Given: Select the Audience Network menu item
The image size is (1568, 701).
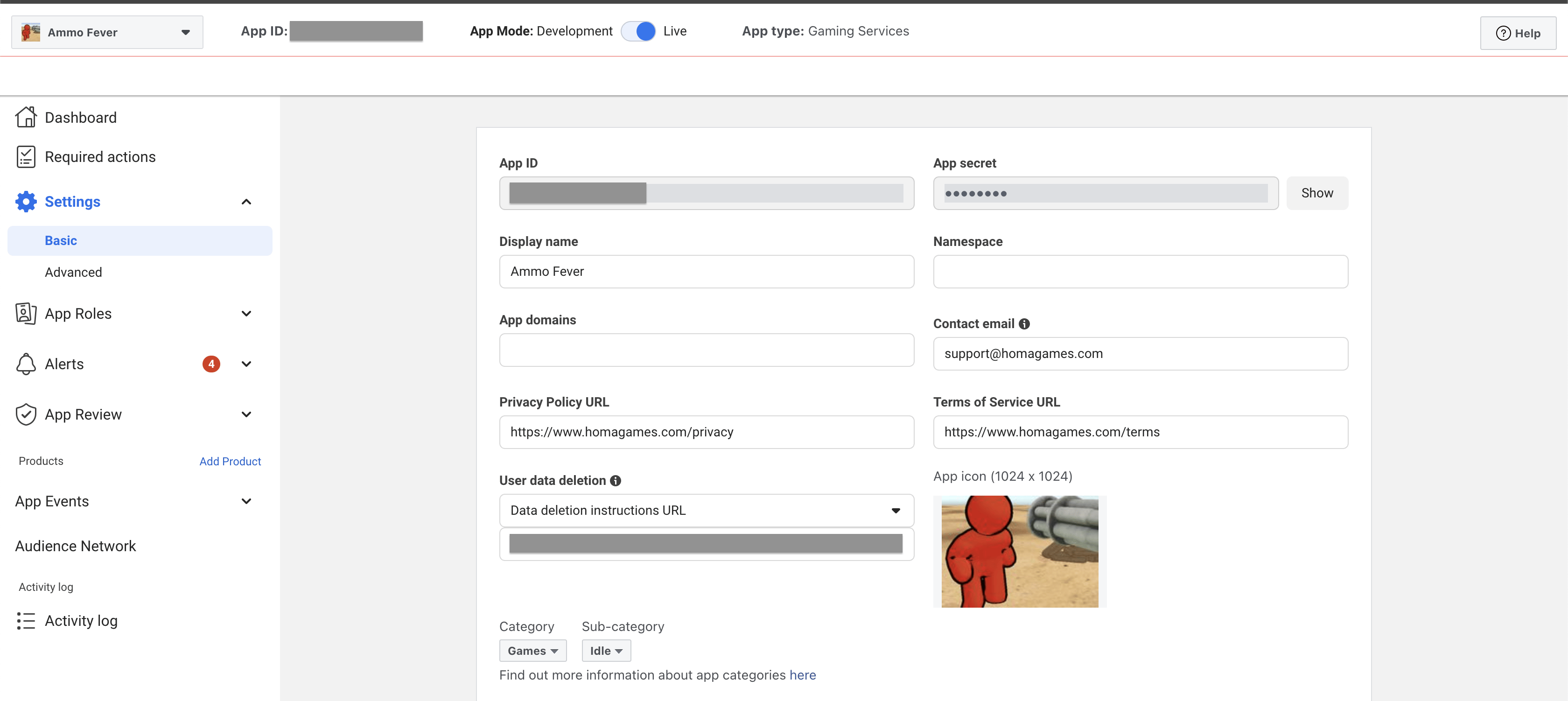Looking at the screenshot, I should click(x=76, y=546).
